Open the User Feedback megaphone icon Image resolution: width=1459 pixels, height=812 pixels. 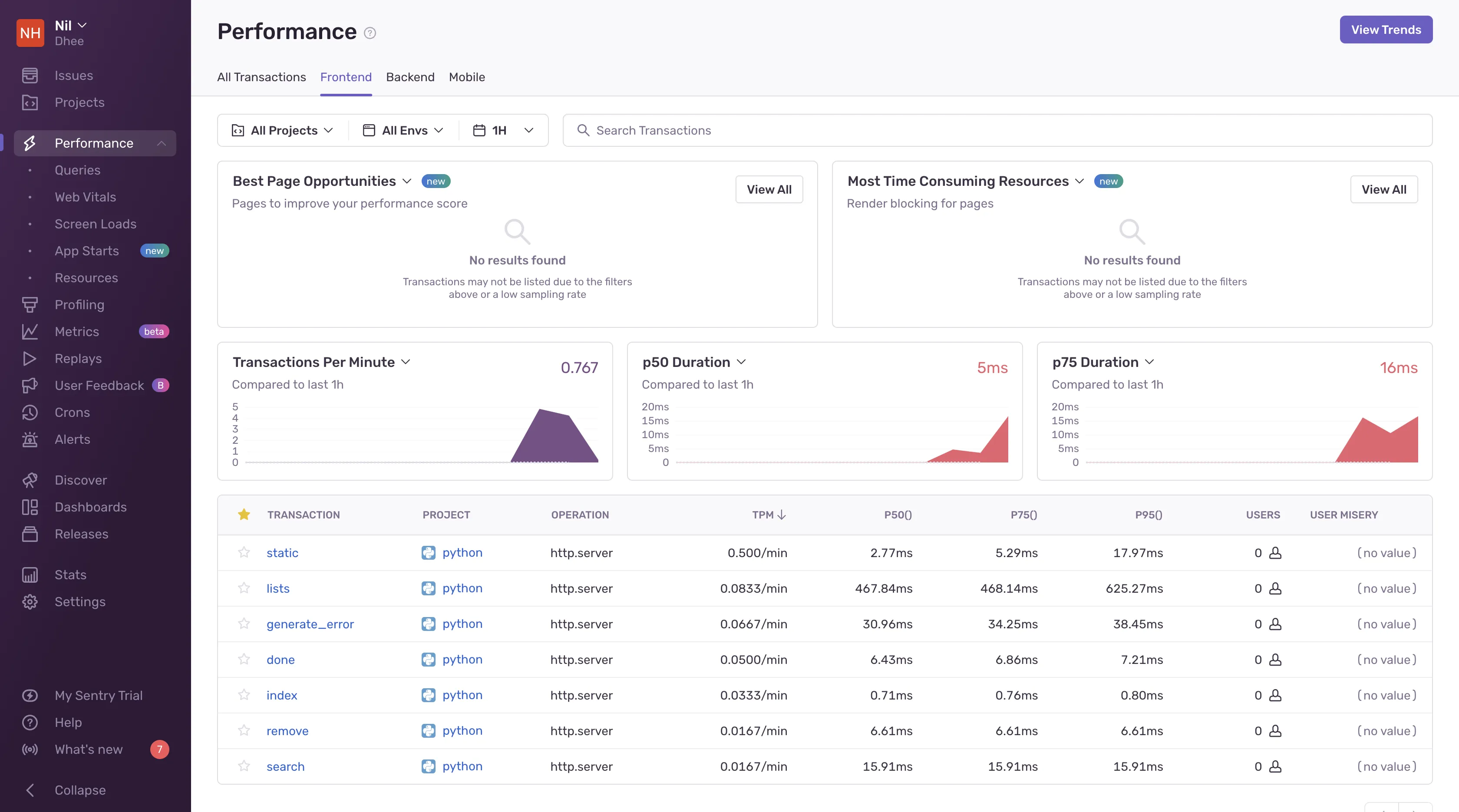click(x=30, y=386)
